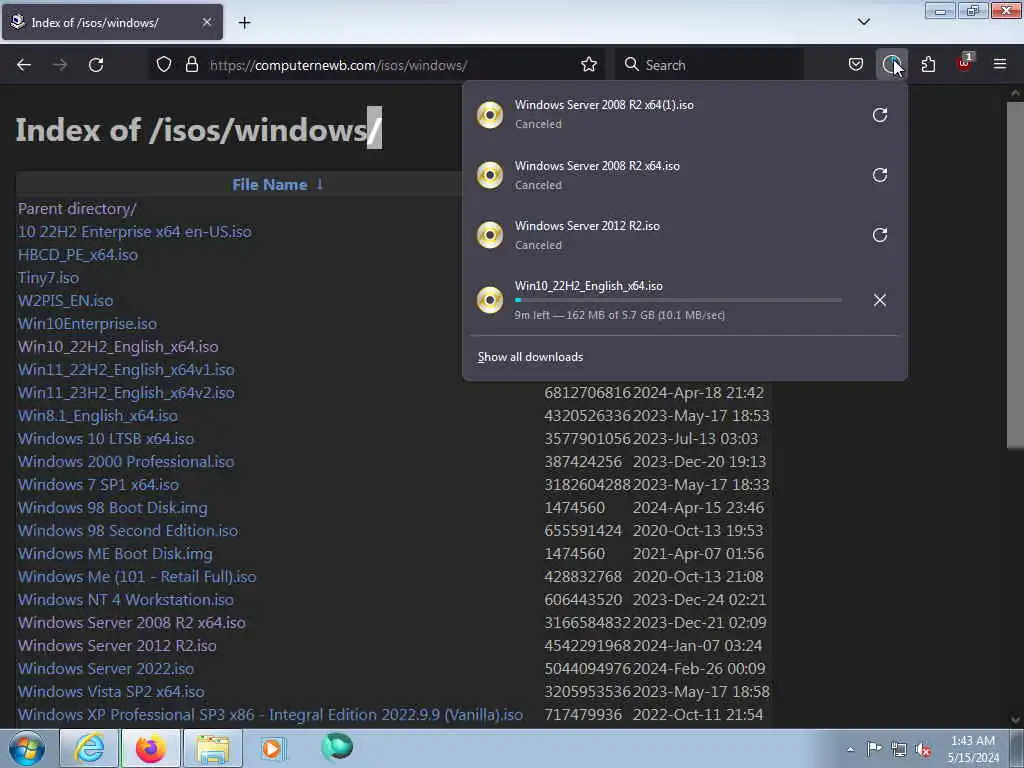Close the Index of /isos/windows/ tab

pyautogui.click(x=206, y=22)
